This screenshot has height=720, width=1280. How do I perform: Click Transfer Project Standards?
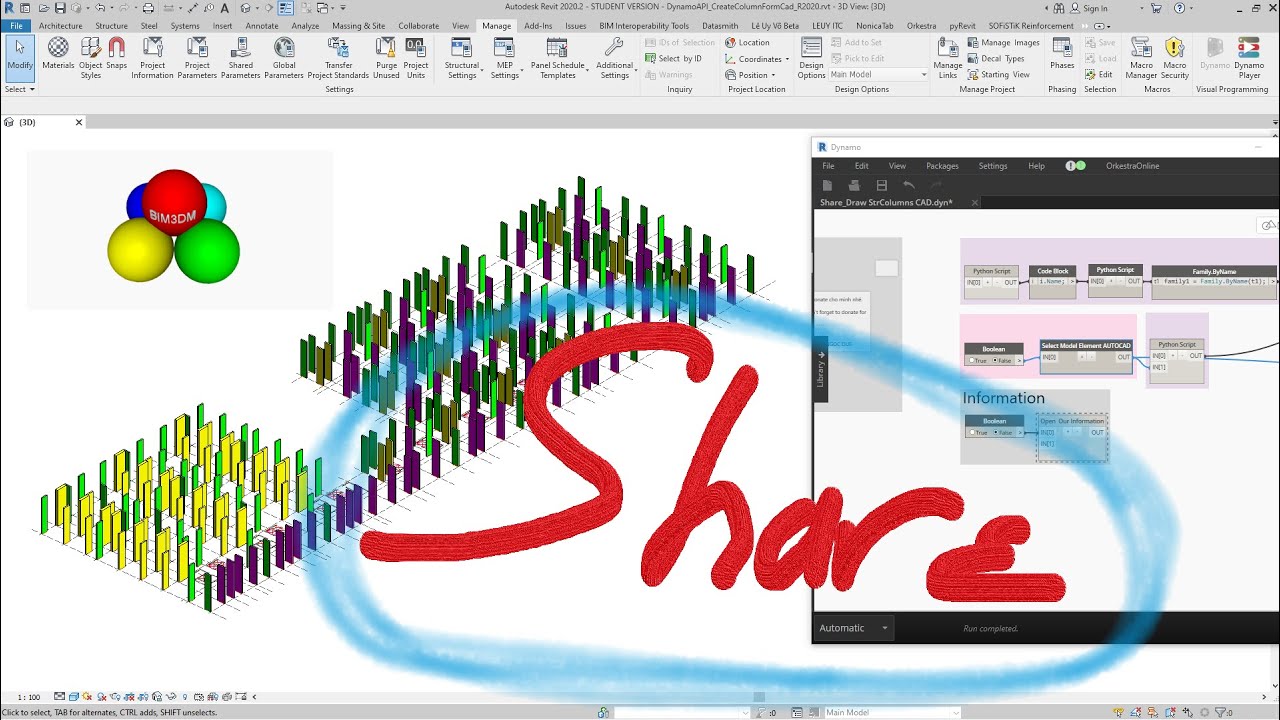coord(338,56)
